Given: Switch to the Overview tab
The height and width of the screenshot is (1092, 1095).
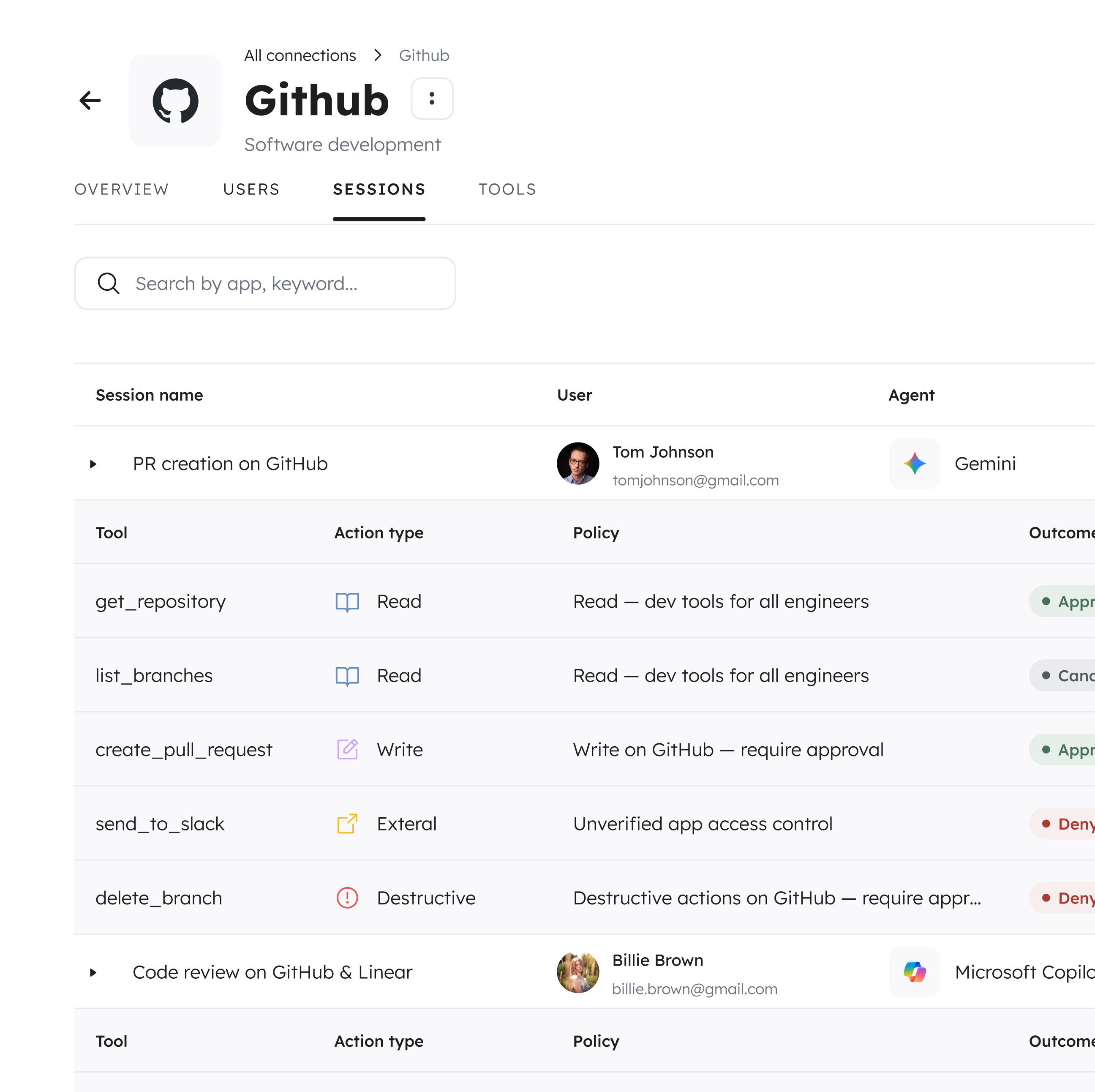Looking at the screenshot, I should 121,189.
